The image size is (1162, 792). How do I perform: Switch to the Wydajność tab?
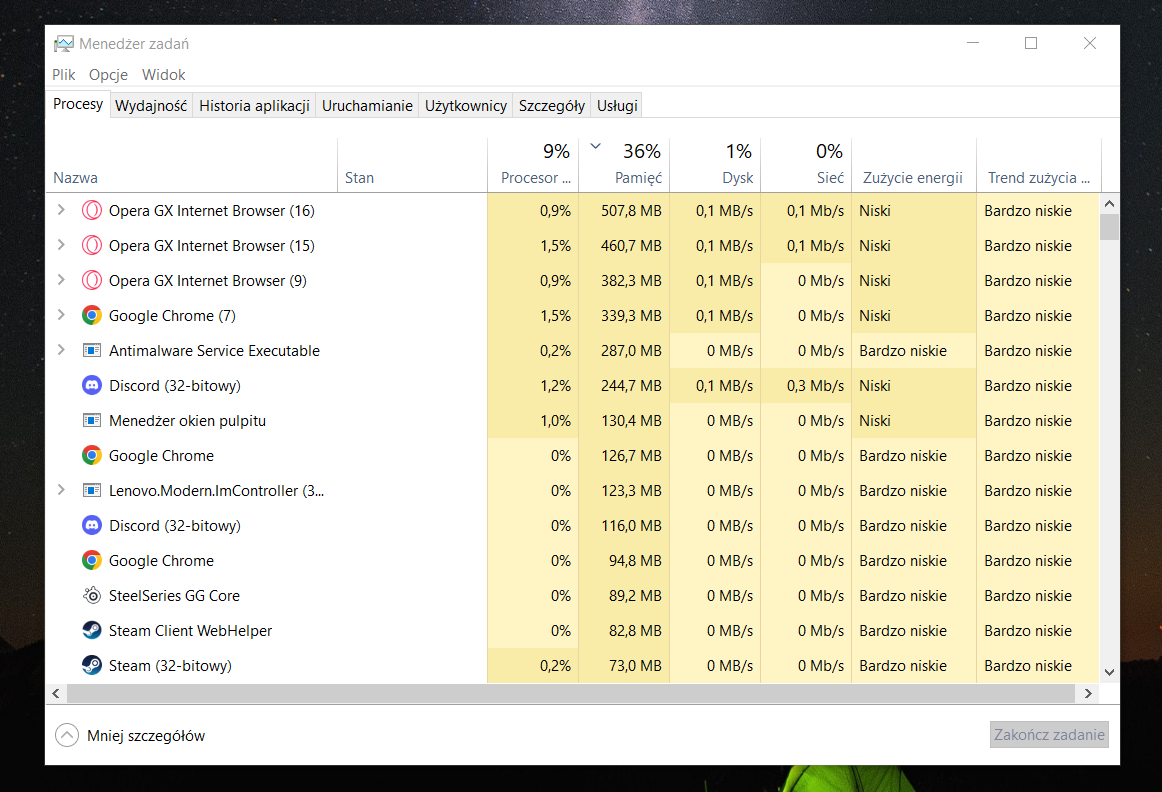[x=151, y=105]
